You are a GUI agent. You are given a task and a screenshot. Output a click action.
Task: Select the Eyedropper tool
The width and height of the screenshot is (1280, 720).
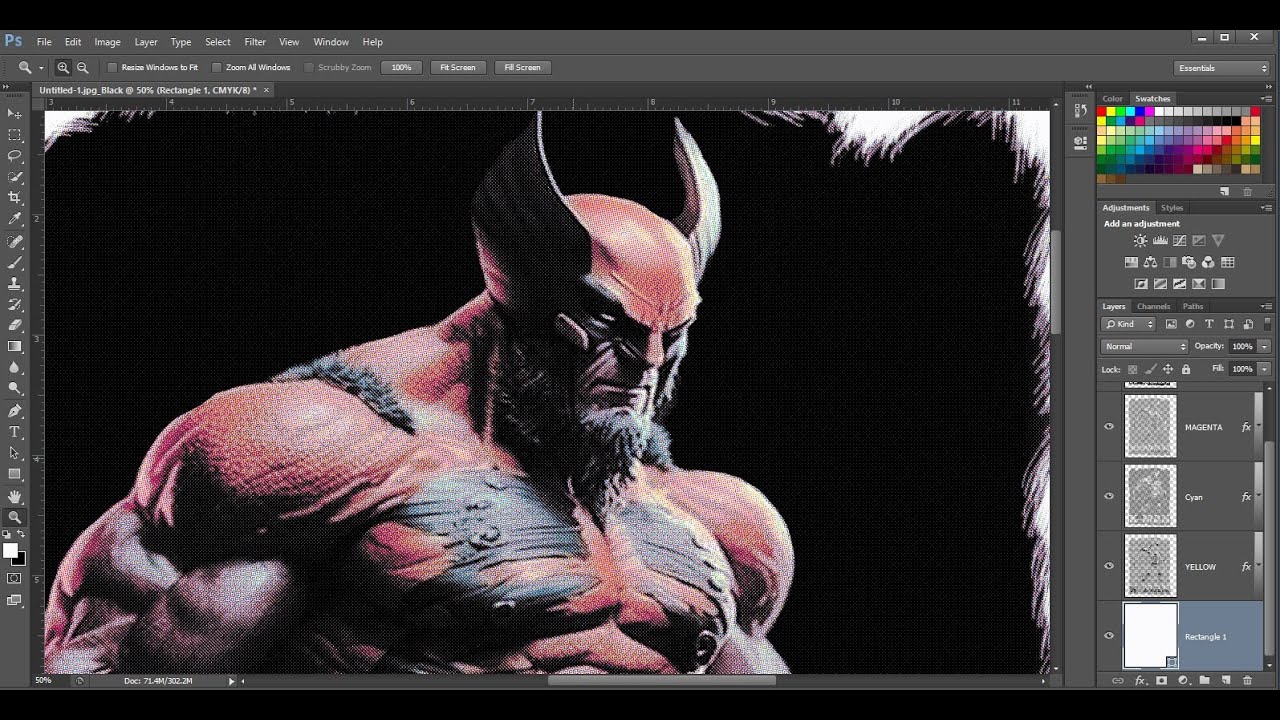pos(15,219)
